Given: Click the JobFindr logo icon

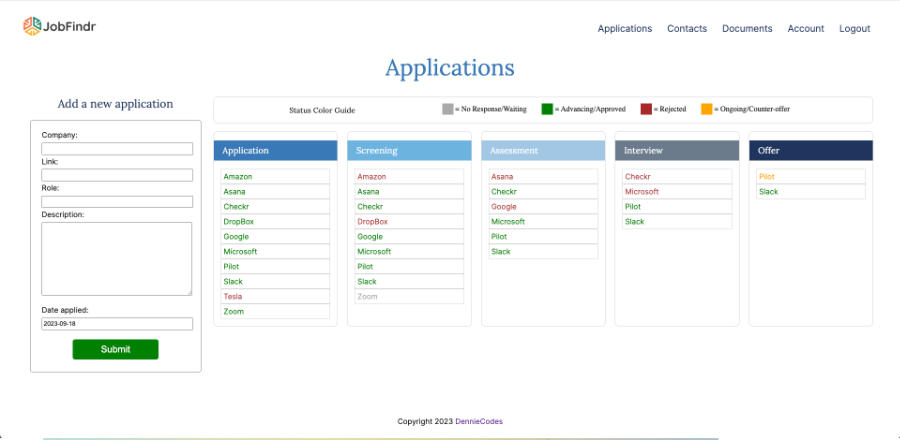Looking at the screenshot, I should pyautogui.click(x=32, y=26).
